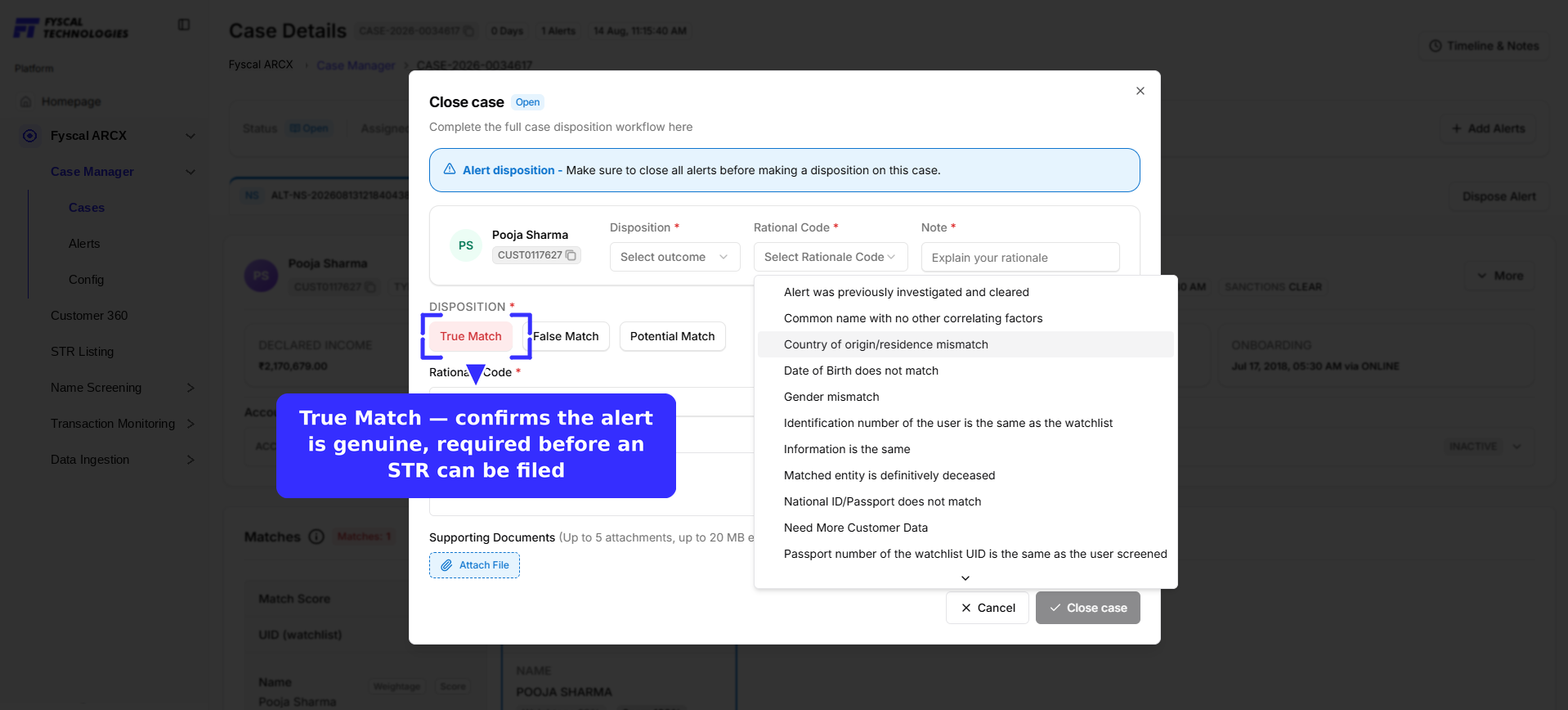1568x710 pixels.
Task: Click the Add Alerts button
Action: point(1488,128)
